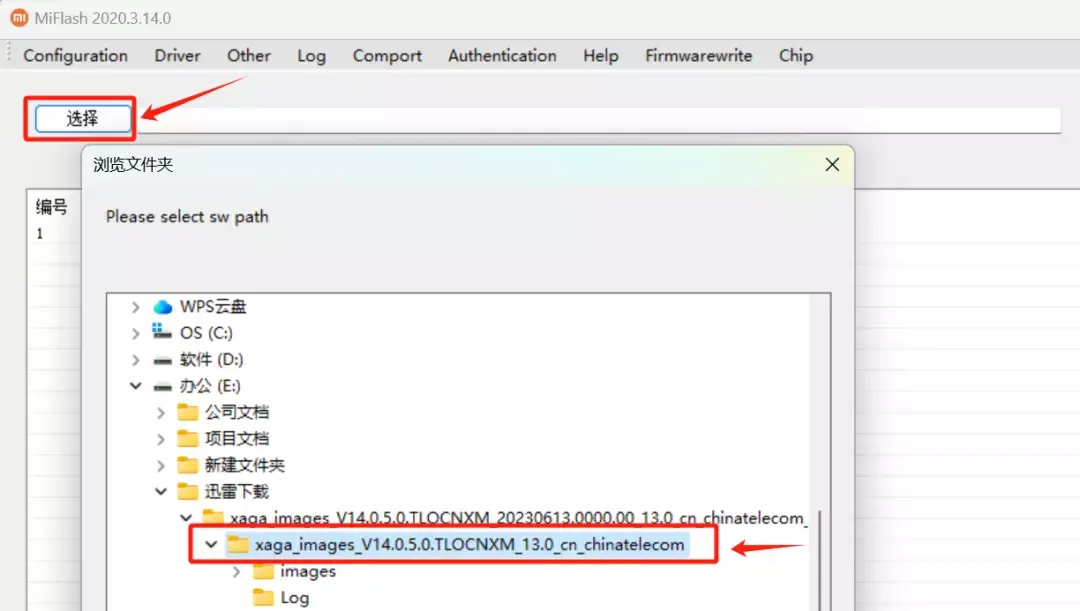This screenshot has width=1080, height=611.
Task: Click the 编号 column header
Action: (52, 206)
